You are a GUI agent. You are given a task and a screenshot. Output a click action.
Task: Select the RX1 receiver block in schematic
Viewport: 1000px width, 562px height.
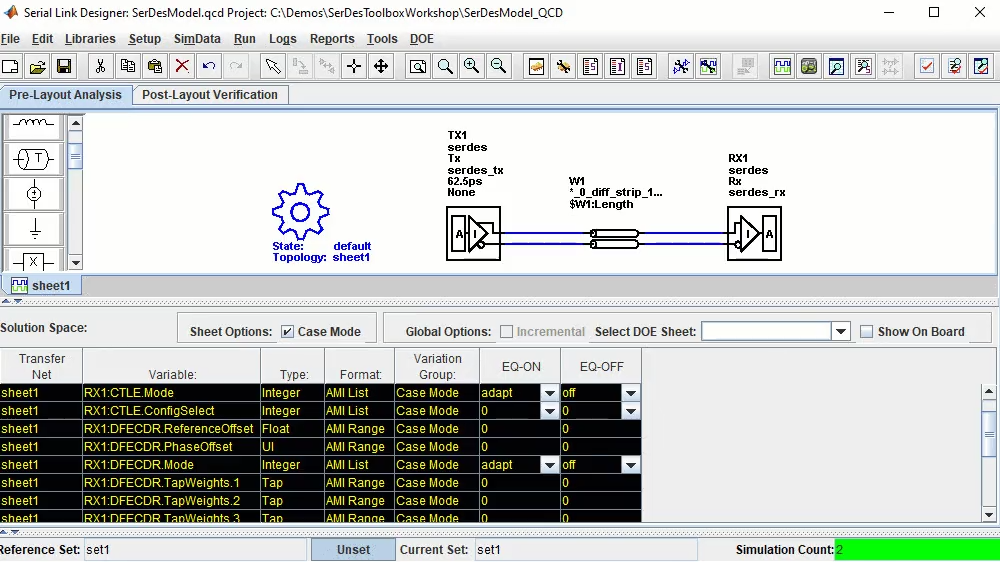[754, 233]
